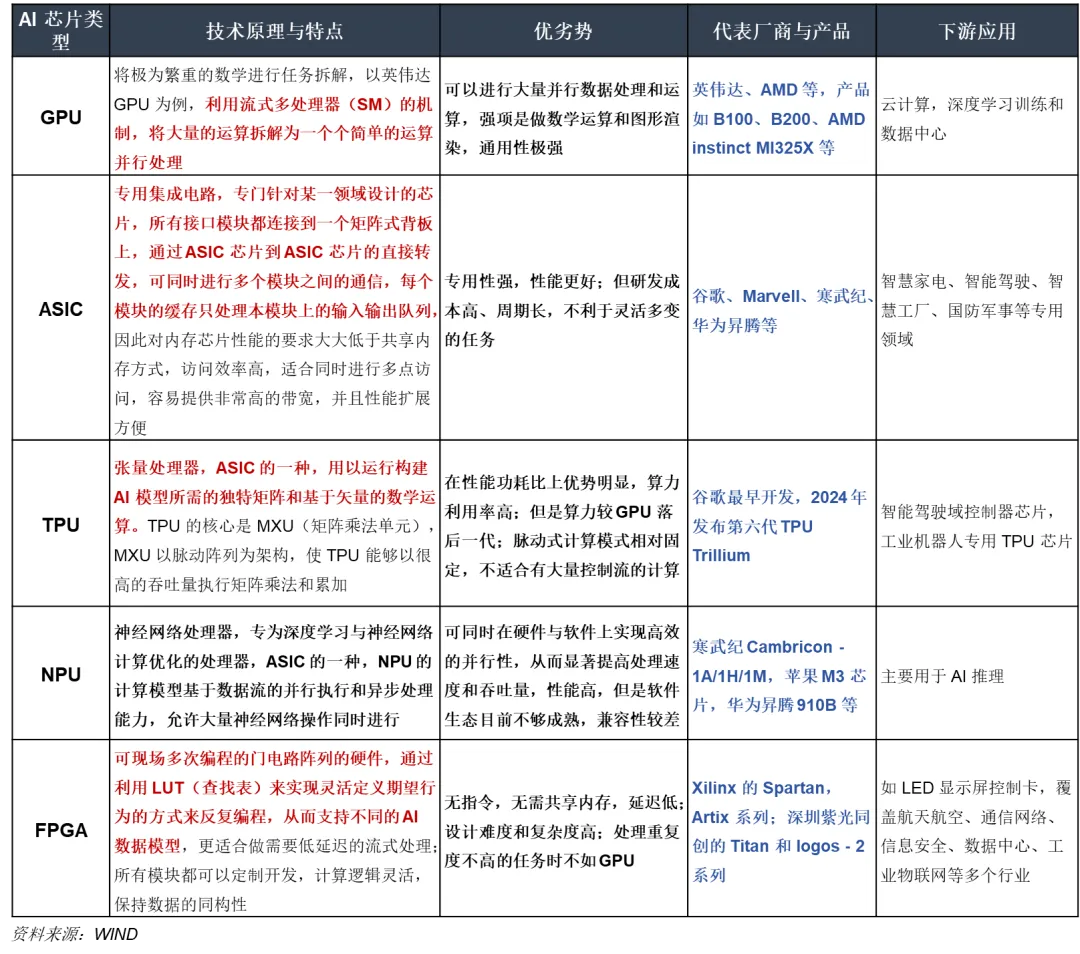Click the GPU applications cell "云计算，深度学习训练"
Image resolution: width=1080 pixels, height=954 pixels.
(x=977, y=116)
